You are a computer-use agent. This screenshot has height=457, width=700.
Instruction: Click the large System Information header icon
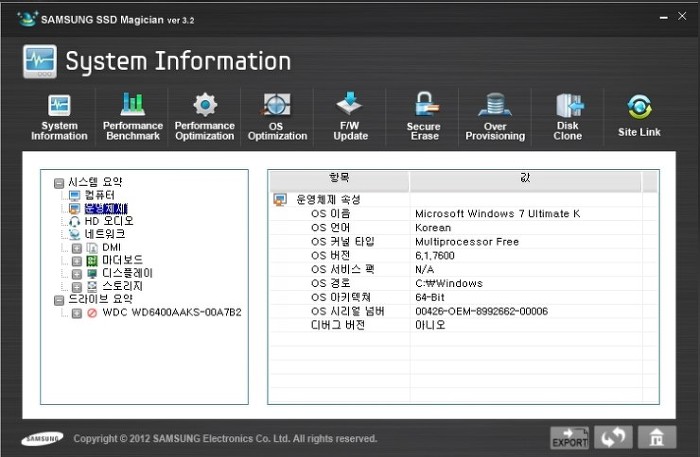coord(40,61)
